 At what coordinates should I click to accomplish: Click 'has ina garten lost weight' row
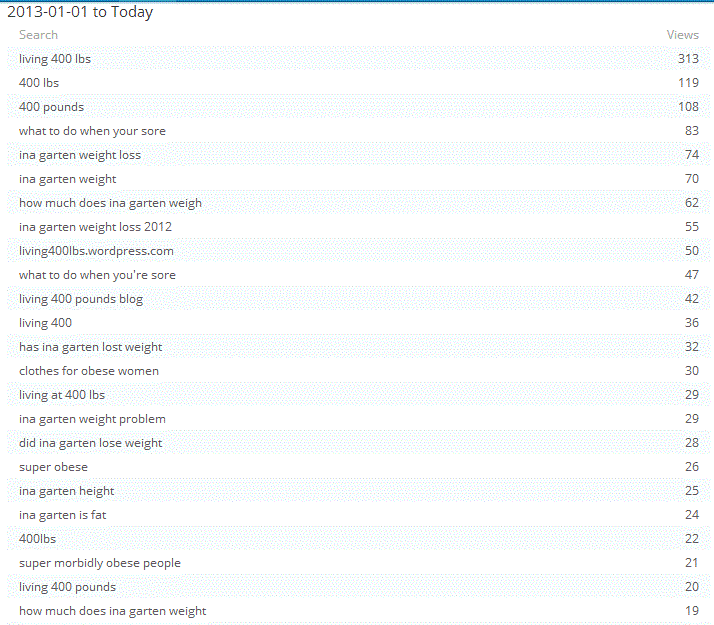click(90, 347)
